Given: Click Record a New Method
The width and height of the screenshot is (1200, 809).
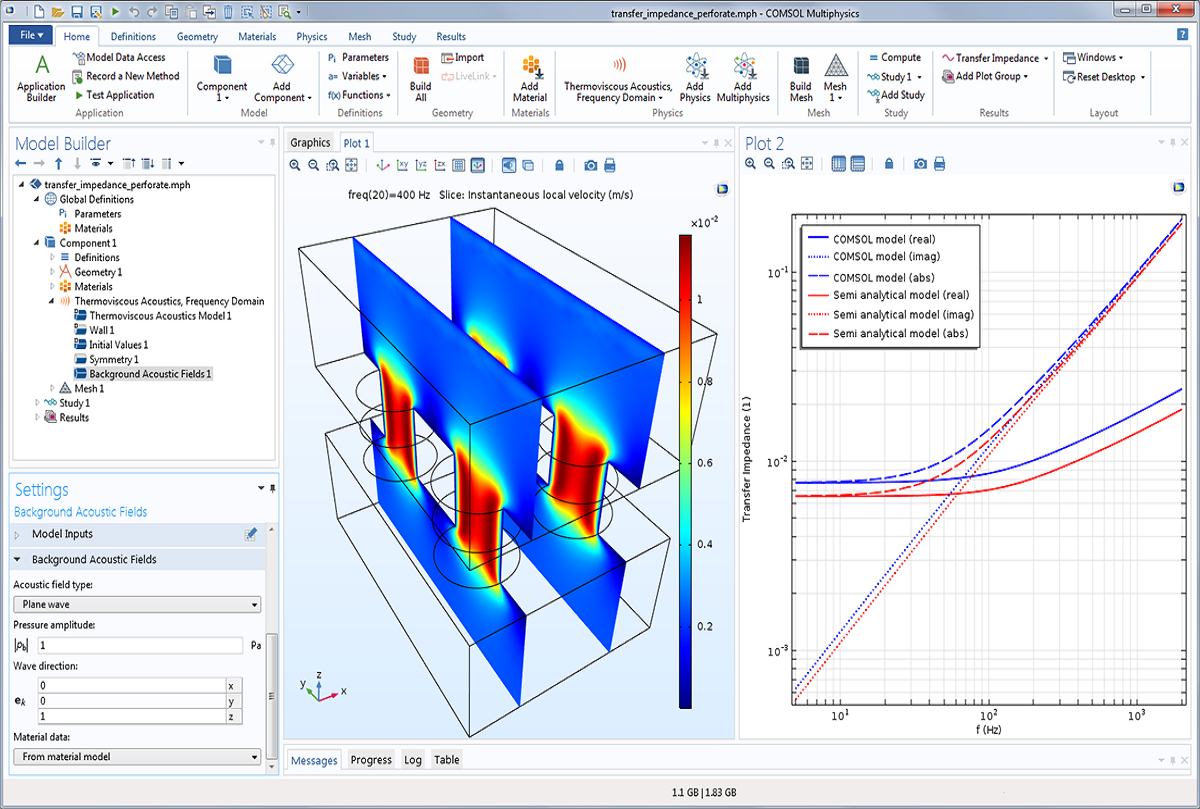Looking at the screenshot, I should [x=125, y=76].
